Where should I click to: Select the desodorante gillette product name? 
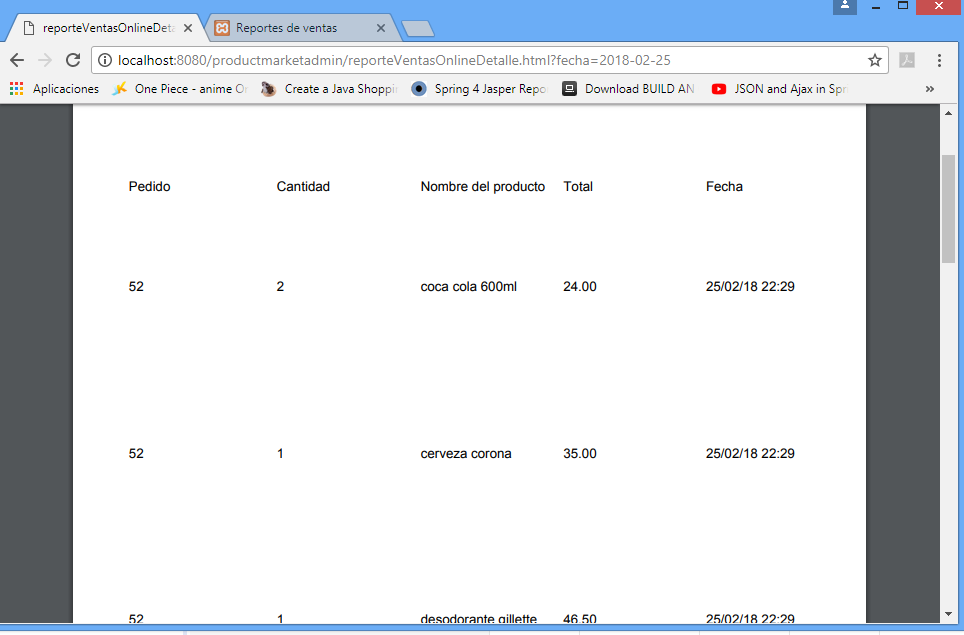click(x=479, y=618)
